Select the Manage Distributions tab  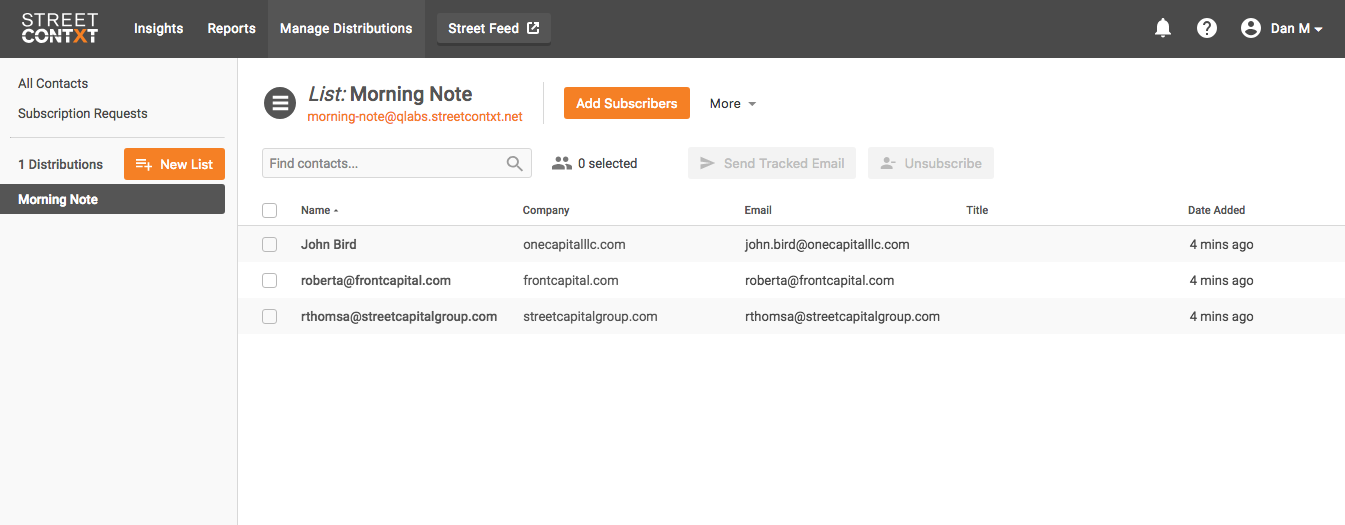pyautogui.click(x=346, y=28)
